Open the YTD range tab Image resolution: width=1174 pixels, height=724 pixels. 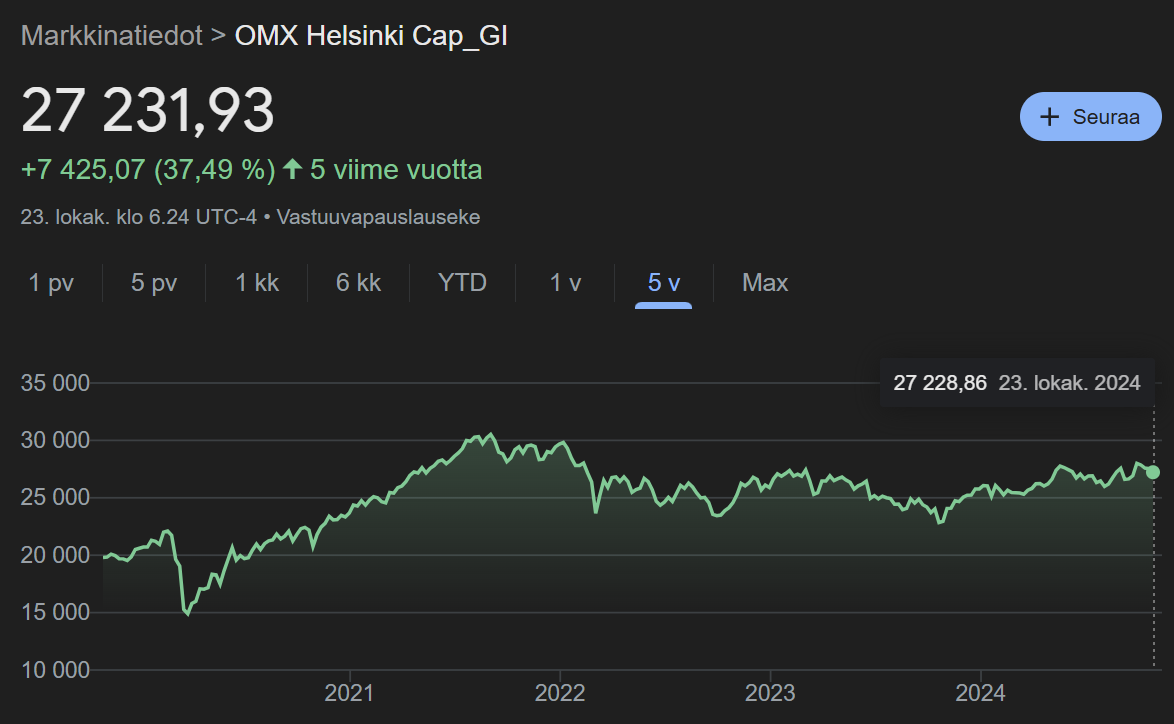(463, 283)
